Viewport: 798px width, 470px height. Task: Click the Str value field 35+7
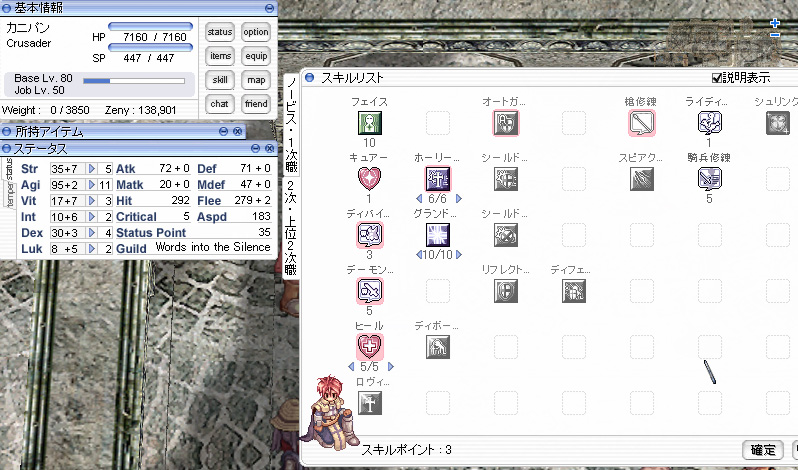click(68, 168)
